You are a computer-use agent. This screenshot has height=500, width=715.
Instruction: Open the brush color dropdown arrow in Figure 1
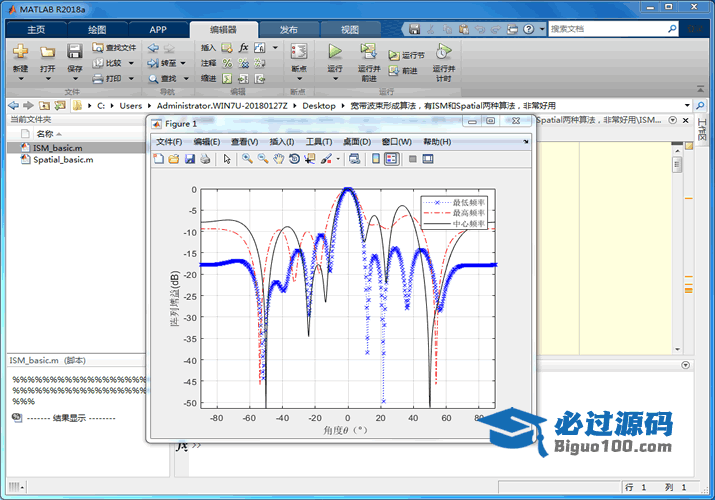[338, 159]
